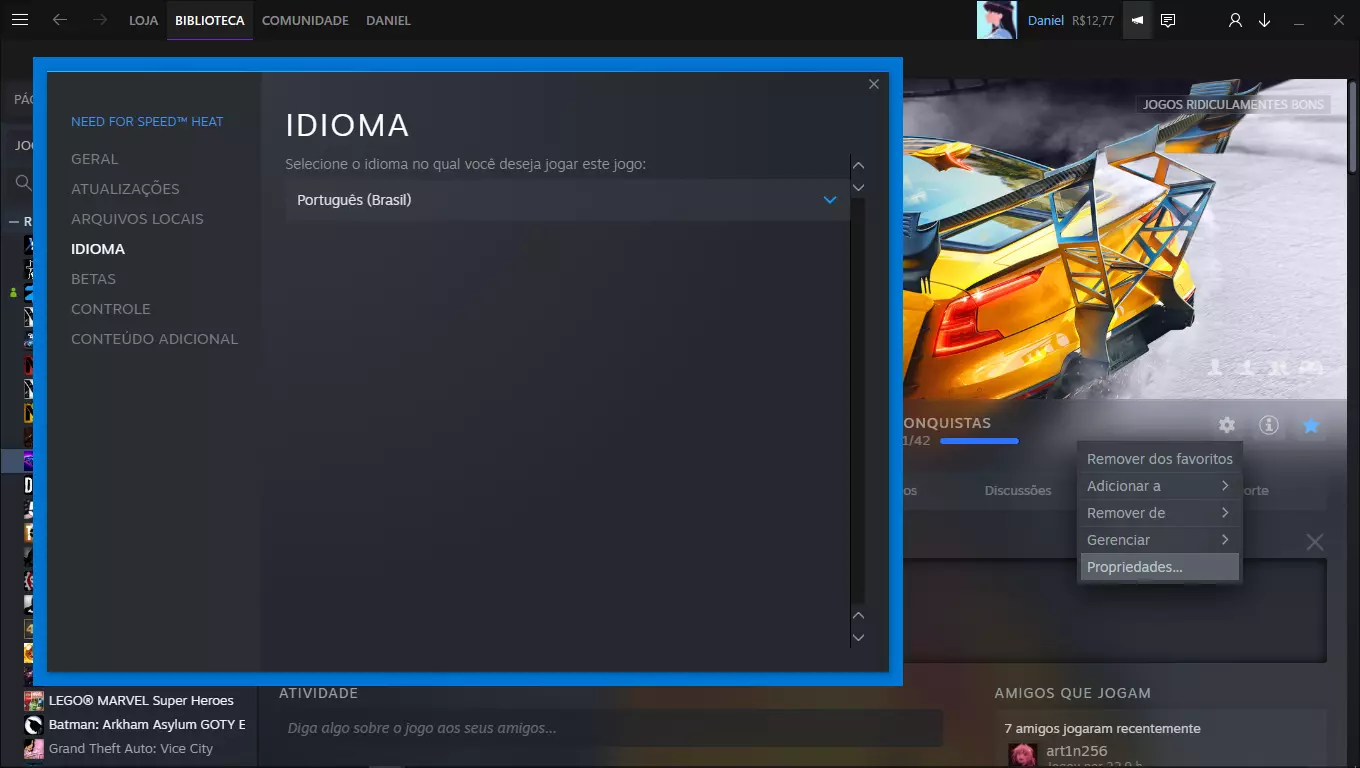Select GERAL in properties sidebar
The height and width of the screenshot is (768, 1360).
coord(95,159)
